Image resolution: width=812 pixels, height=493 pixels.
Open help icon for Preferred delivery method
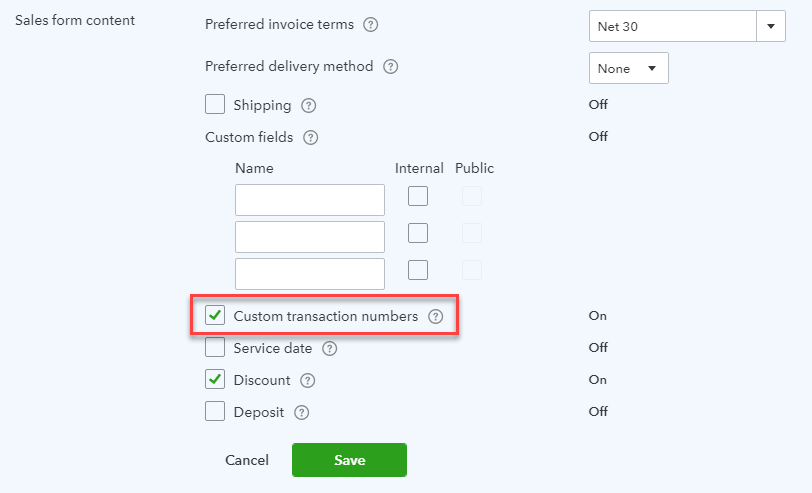click(390, 67)
